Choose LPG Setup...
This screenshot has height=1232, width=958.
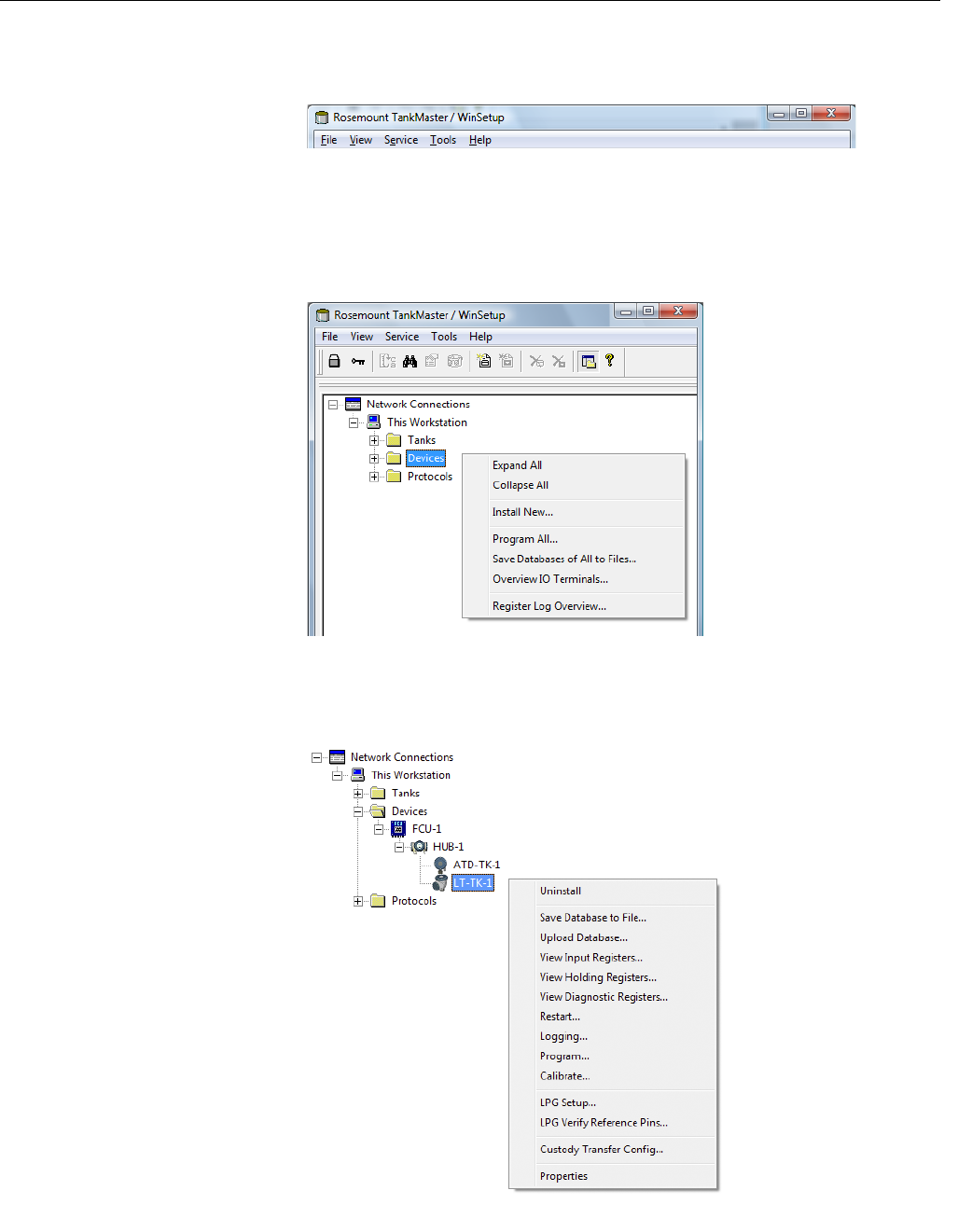tap(613, 1102)
